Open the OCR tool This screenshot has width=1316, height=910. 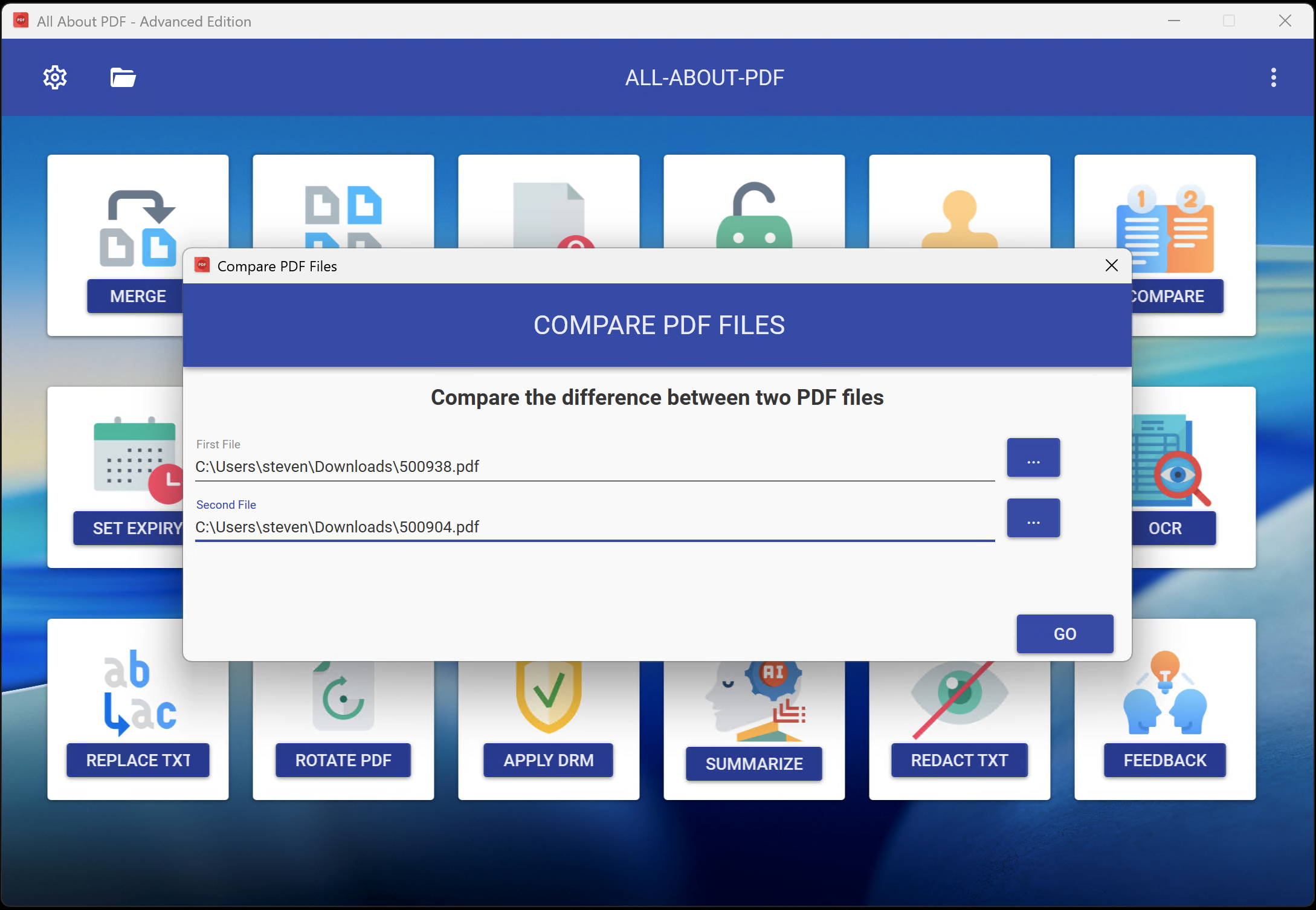1165,528
